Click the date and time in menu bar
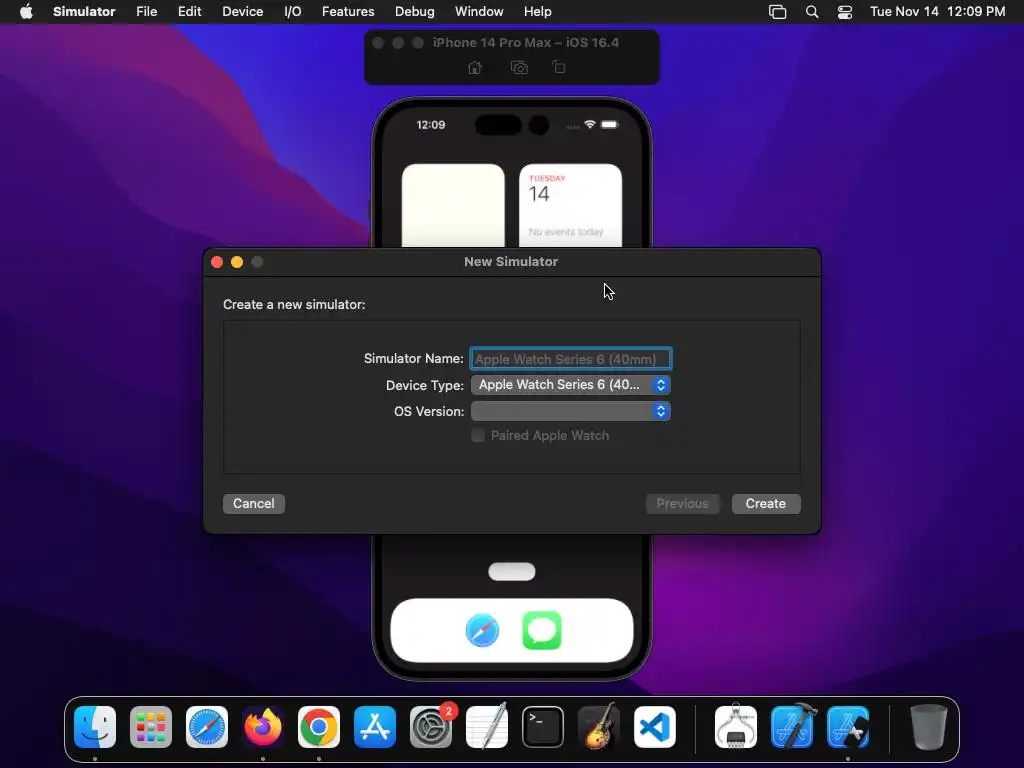The image size is (1024, 768). [x=938, y=12]
